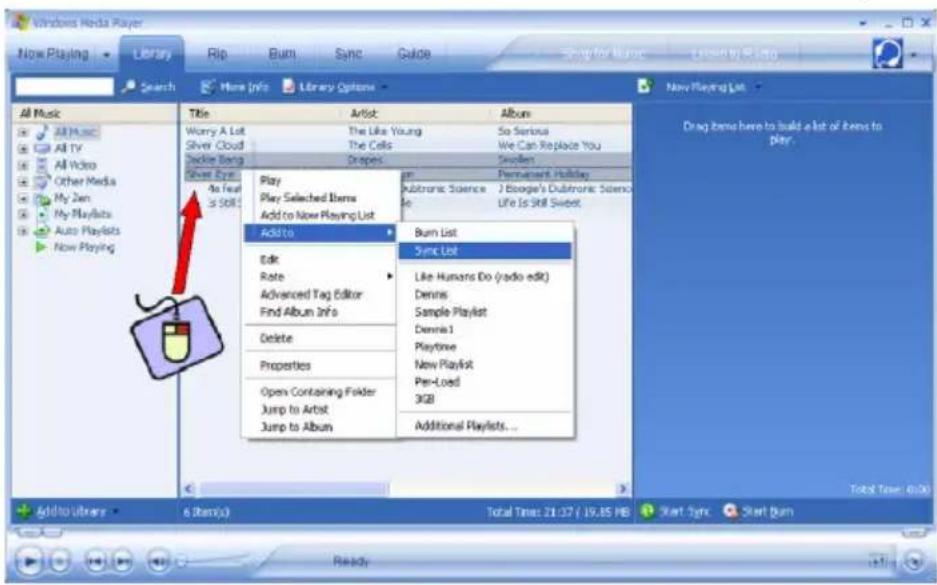Click the scroll right arrow of the list
The width and height of the screenshot is (937, 585).
point(623,489)
